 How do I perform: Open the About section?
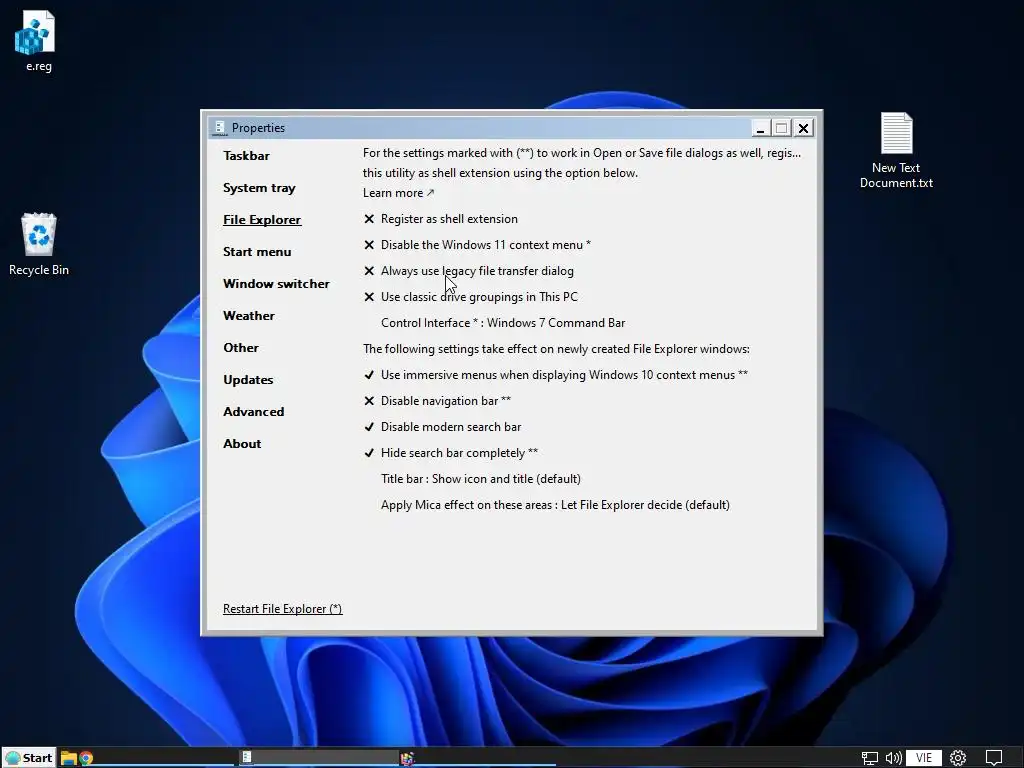coord(242,443)
